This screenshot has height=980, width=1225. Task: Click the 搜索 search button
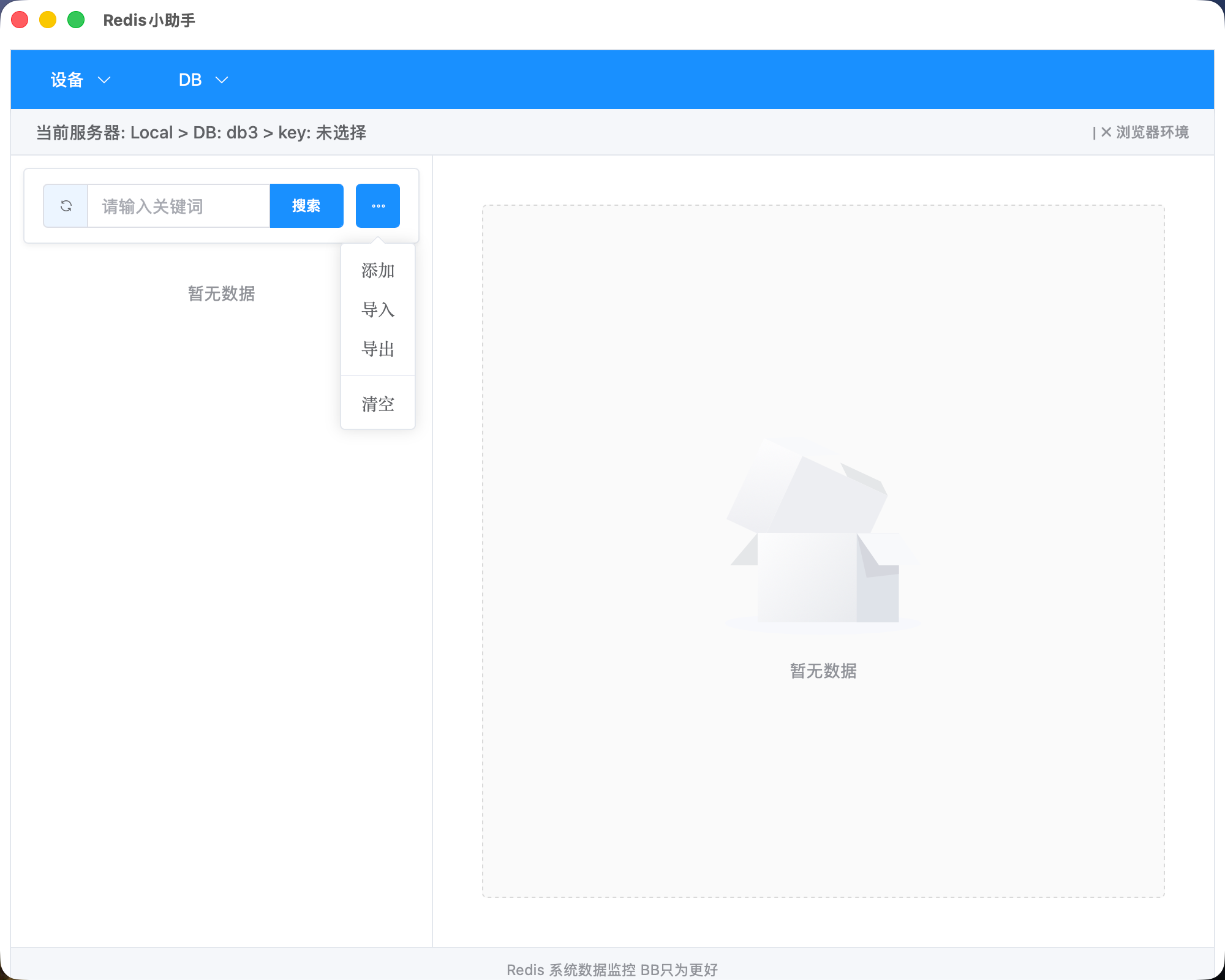point(306,206)
